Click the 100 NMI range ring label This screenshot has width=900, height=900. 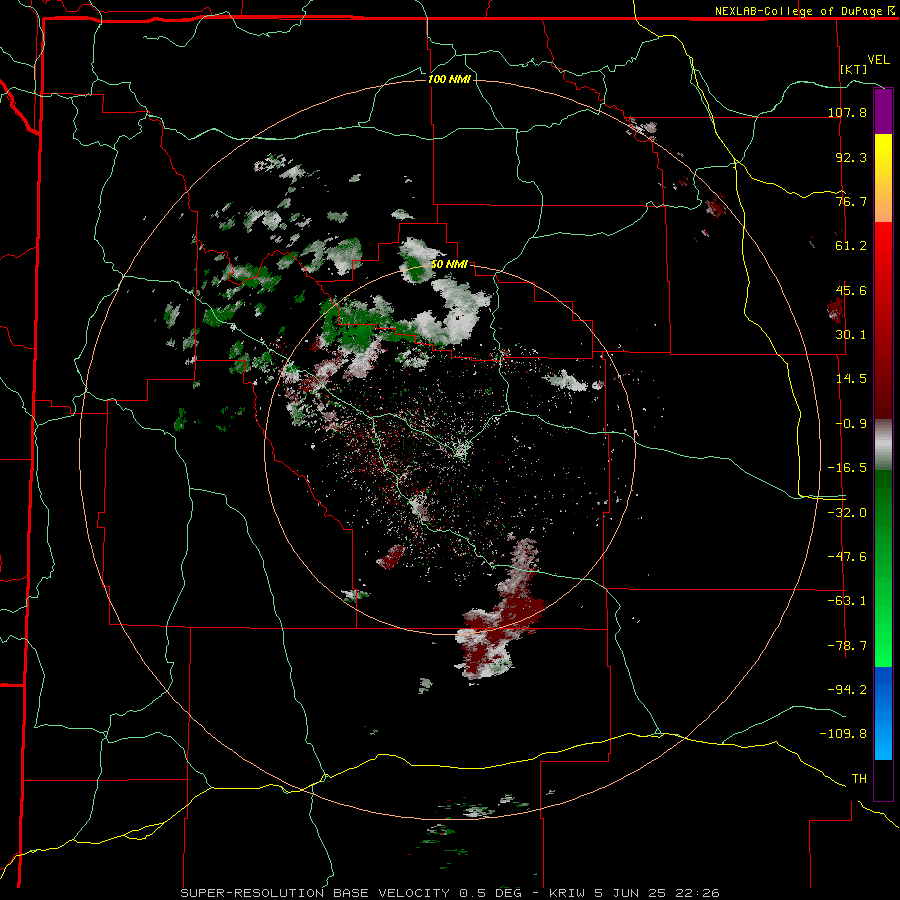point(449,79)
